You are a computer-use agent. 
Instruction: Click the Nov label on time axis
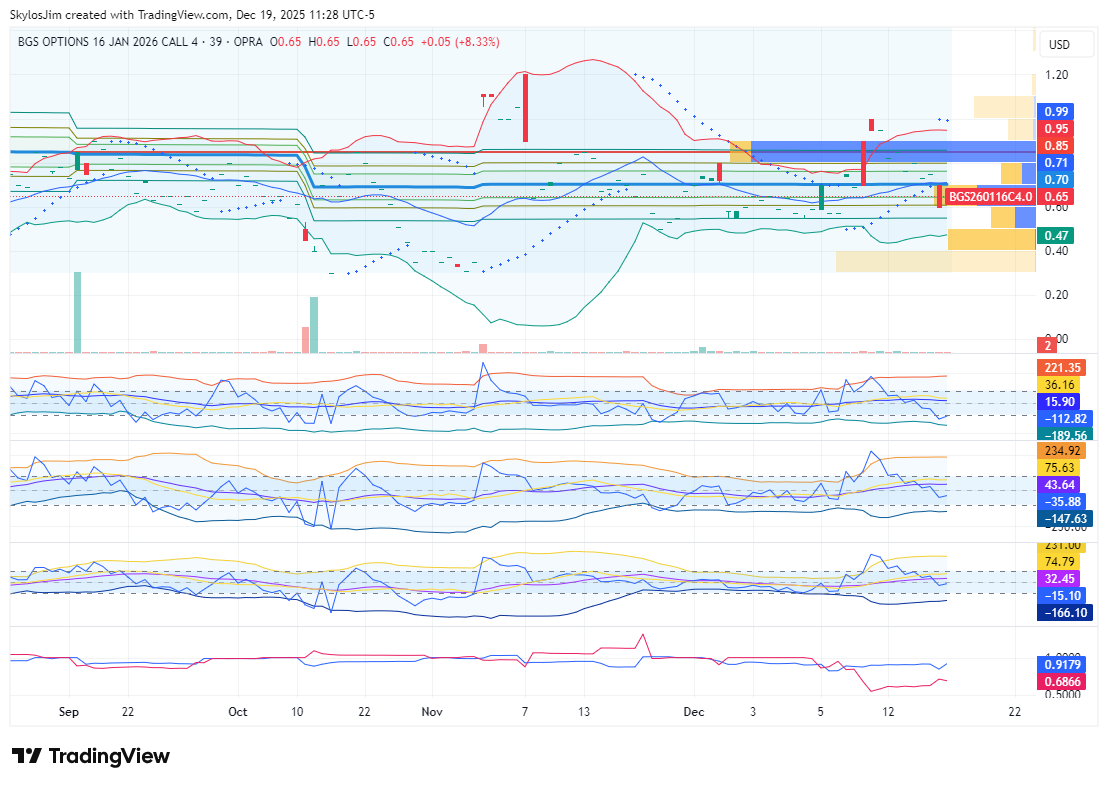tap(432, 712)
